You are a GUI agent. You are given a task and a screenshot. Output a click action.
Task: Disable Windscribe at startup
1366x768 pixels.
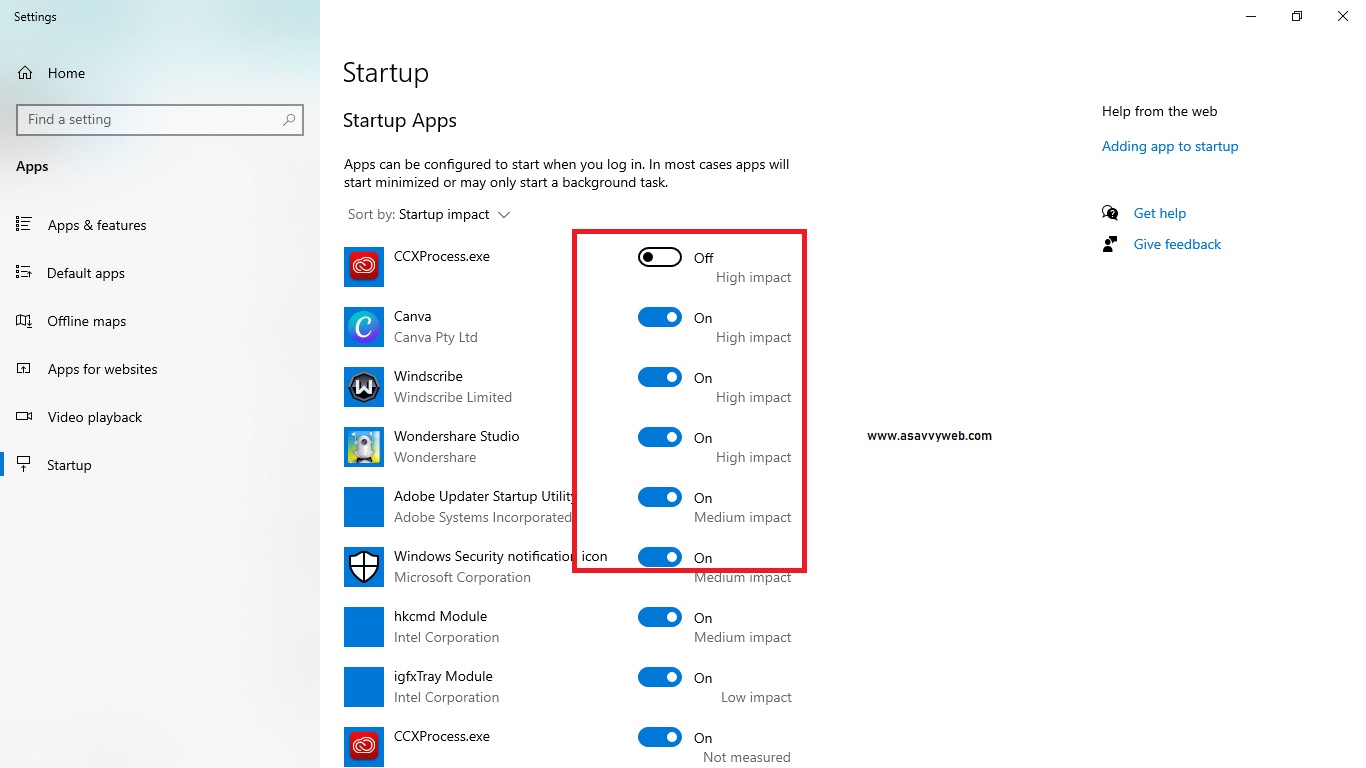659,377
